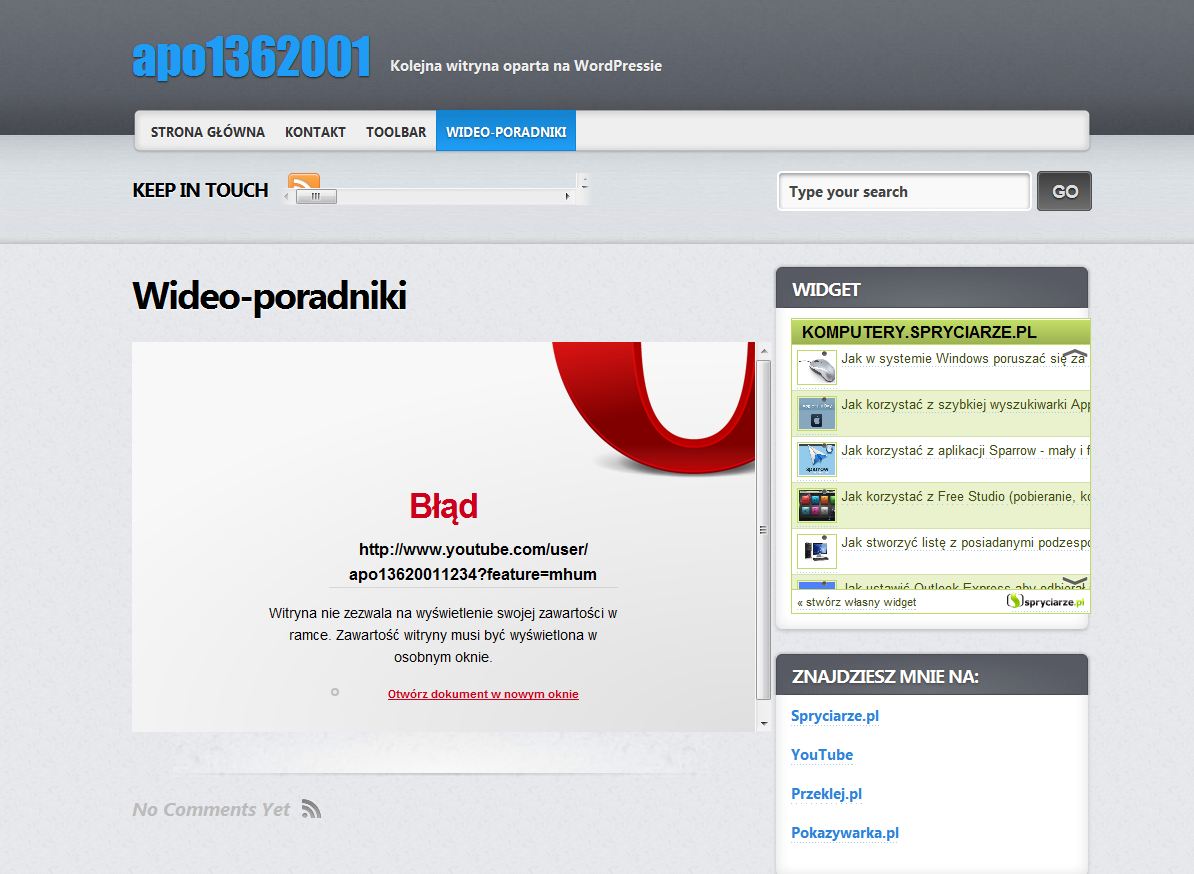The height and width of the screenshot is (874, 1194).
Task: Click video frame vertical scrollbar thumb
Action: 763,529
